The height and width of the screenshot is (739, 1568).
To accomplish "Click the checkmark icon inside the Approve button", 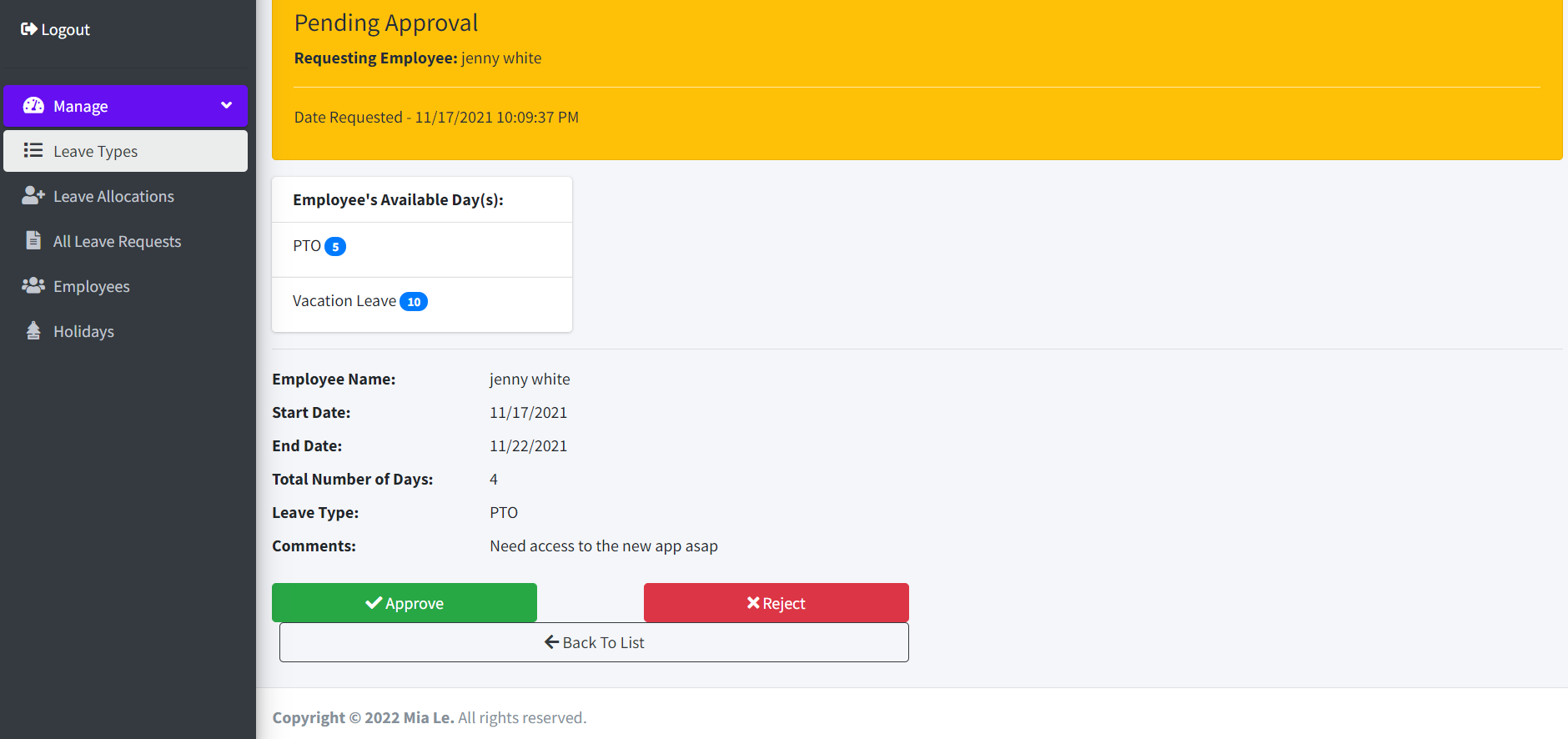I will [373, 602].
